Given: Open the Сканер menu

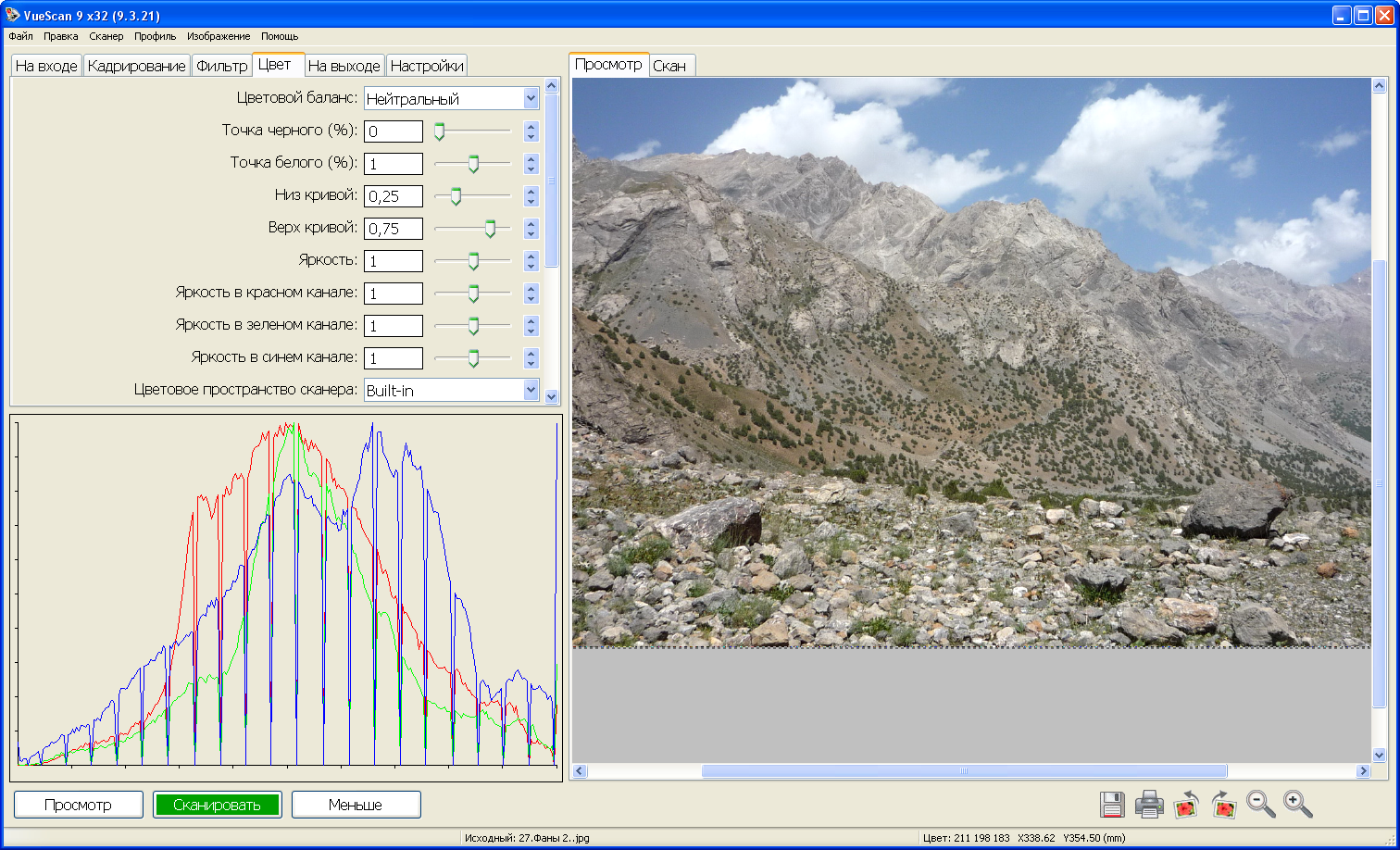Looking at the screenshot, I should click(106, 36).
